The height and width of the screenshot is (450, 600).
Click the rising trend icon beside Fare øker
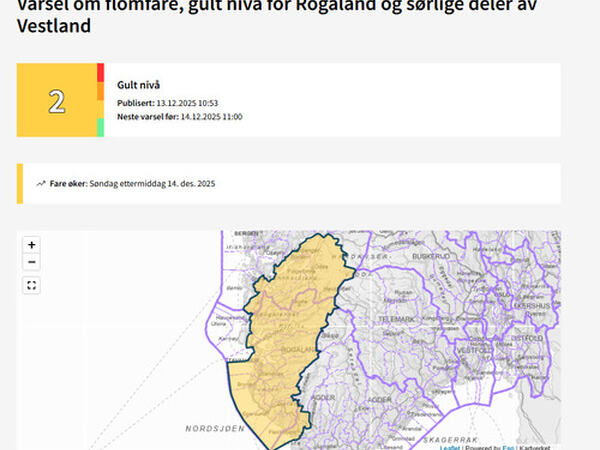click(41, 184)
